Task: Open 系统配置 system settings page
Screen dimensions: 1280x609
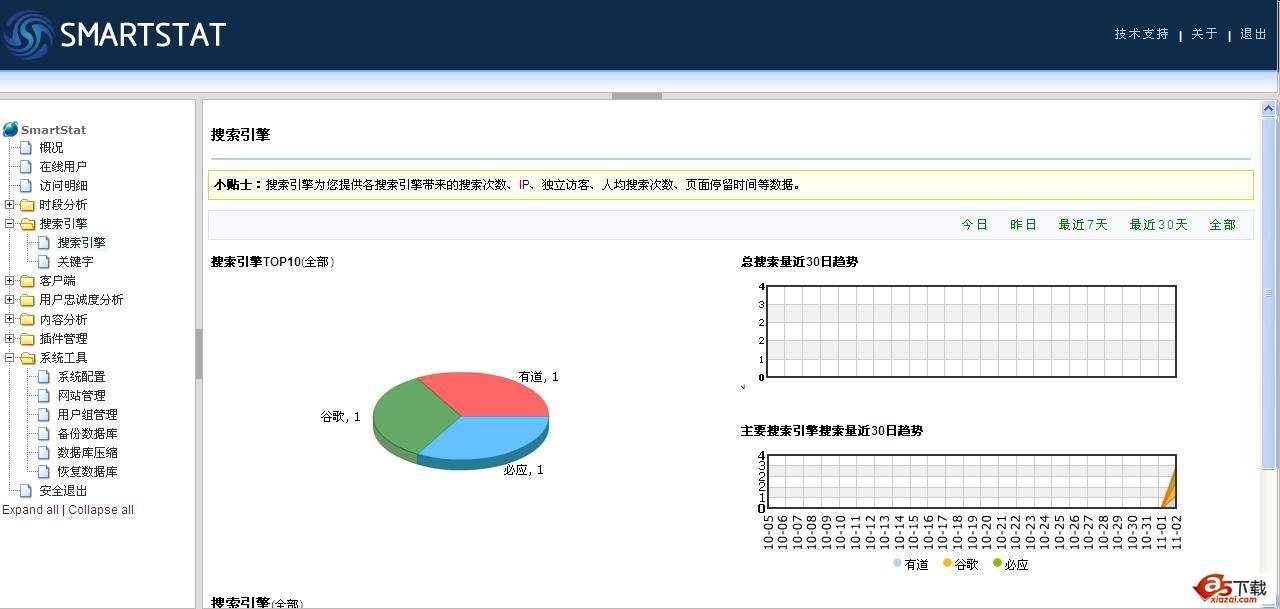Action: (x=81, y=377)
